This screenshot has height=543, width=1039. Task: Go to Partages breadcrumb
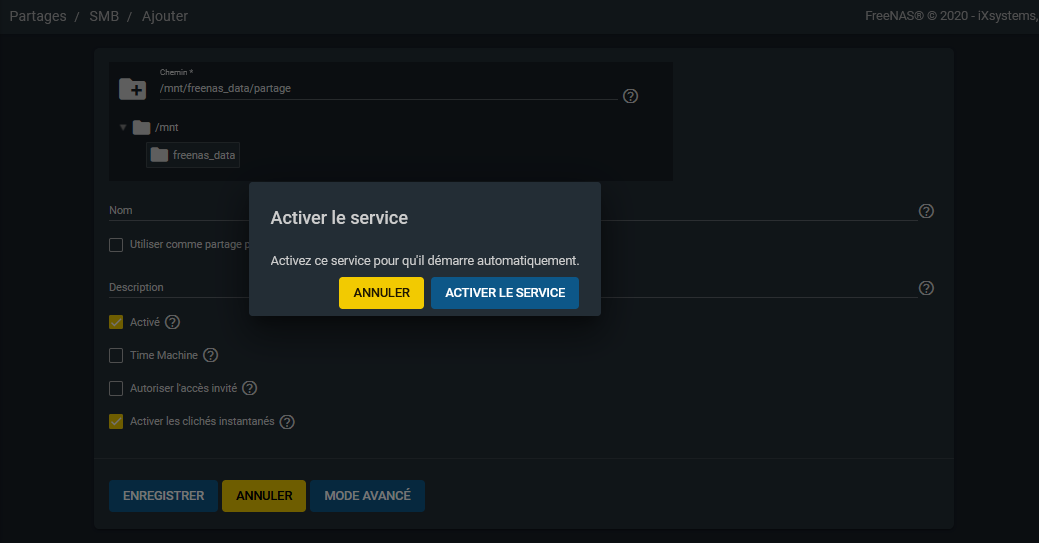[x=38, y=16]
